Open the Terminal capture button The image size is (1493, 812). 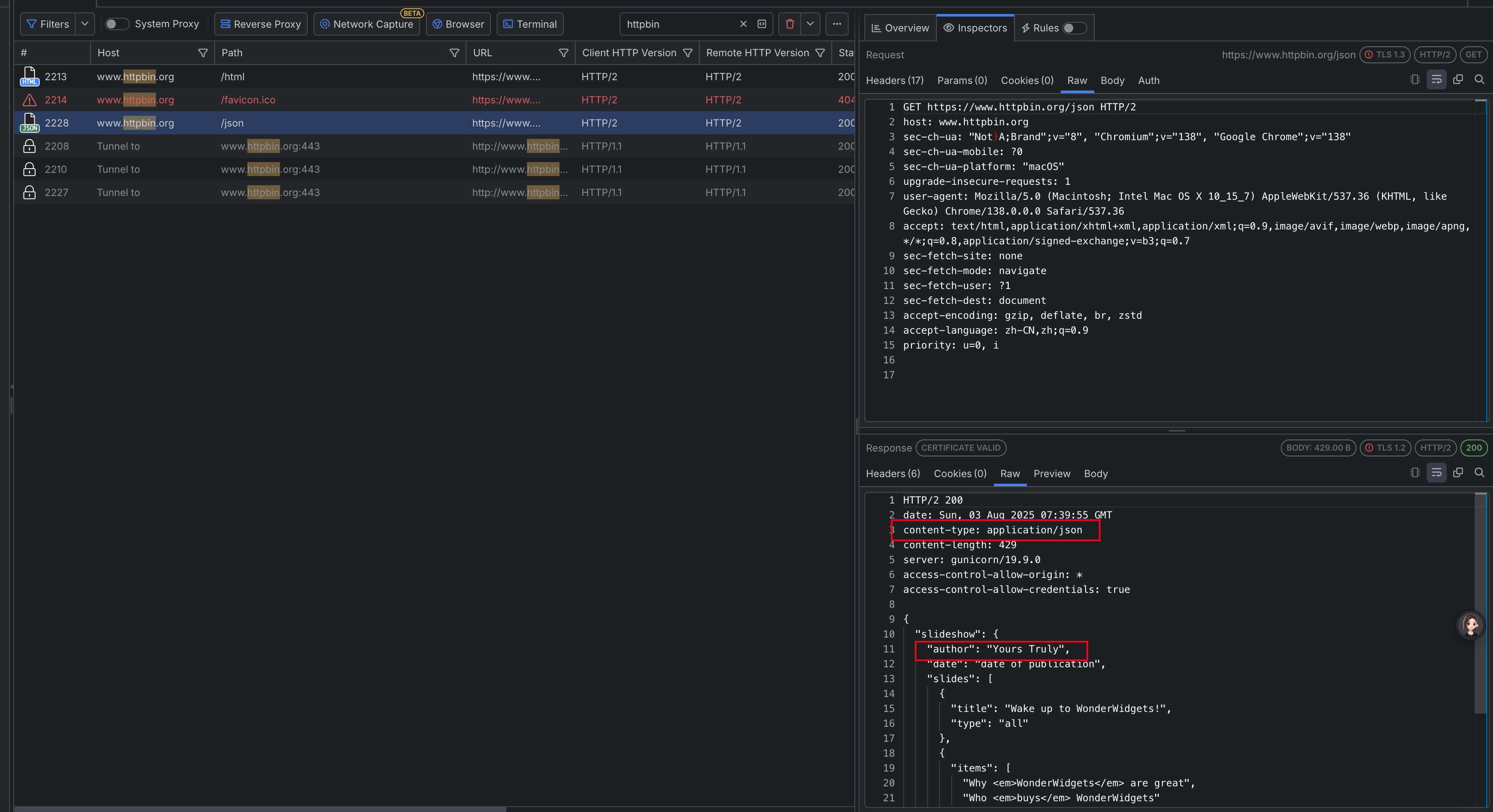(530, 24)
